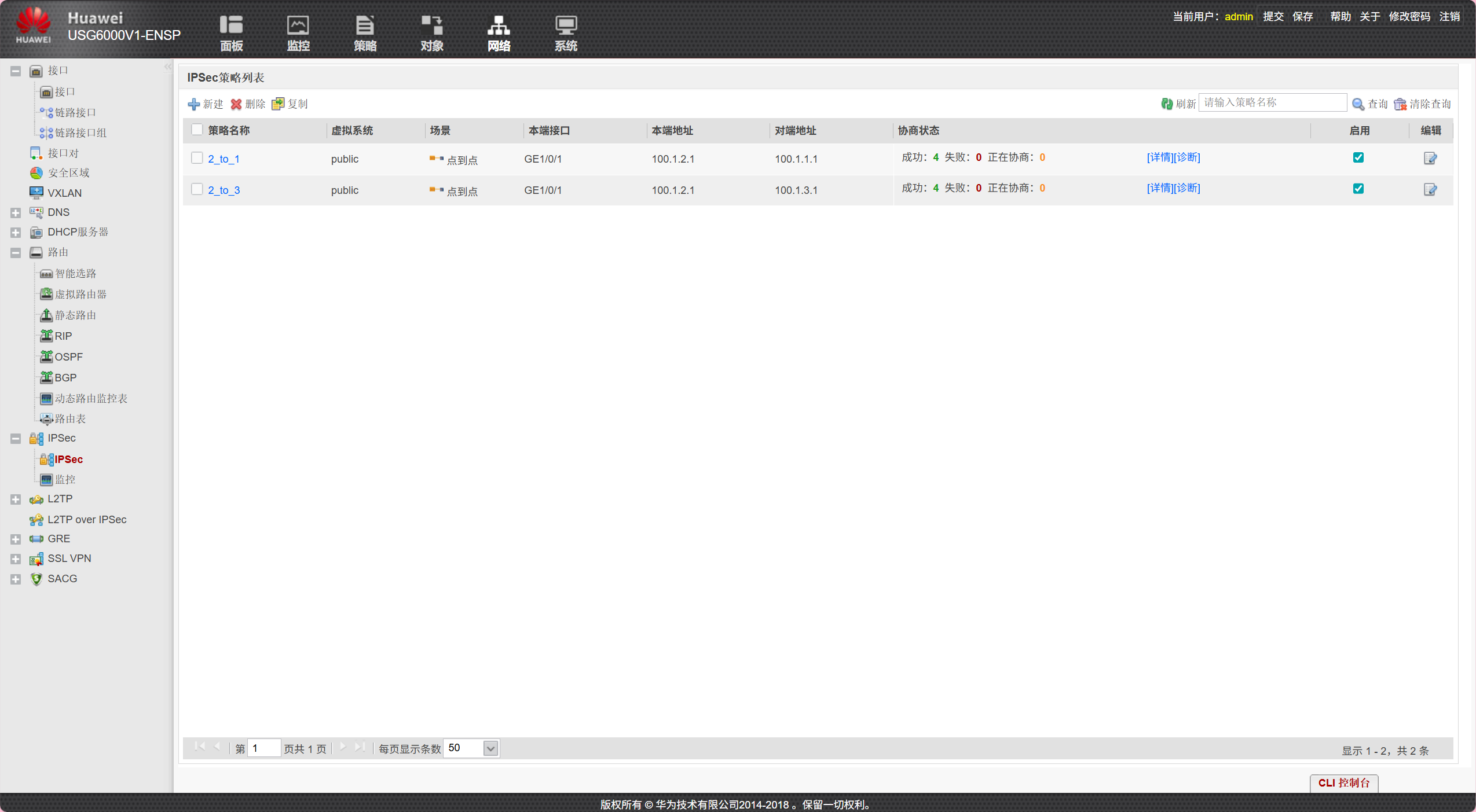Select all policies with header checkbox

197,130
